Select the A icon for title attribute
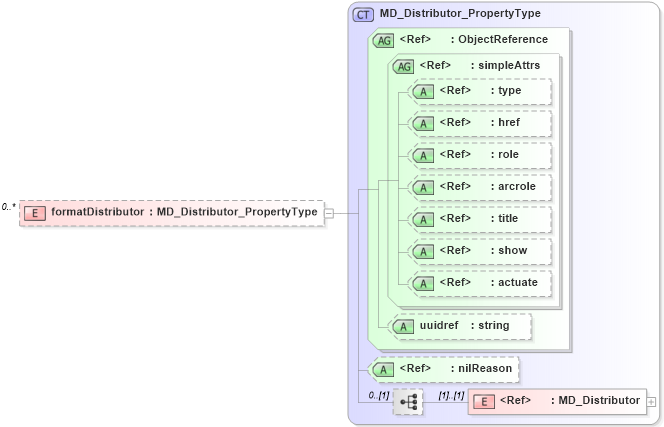The width and height of the screenshot is (664, 427). pyautogui.click(x=423, y=219)
